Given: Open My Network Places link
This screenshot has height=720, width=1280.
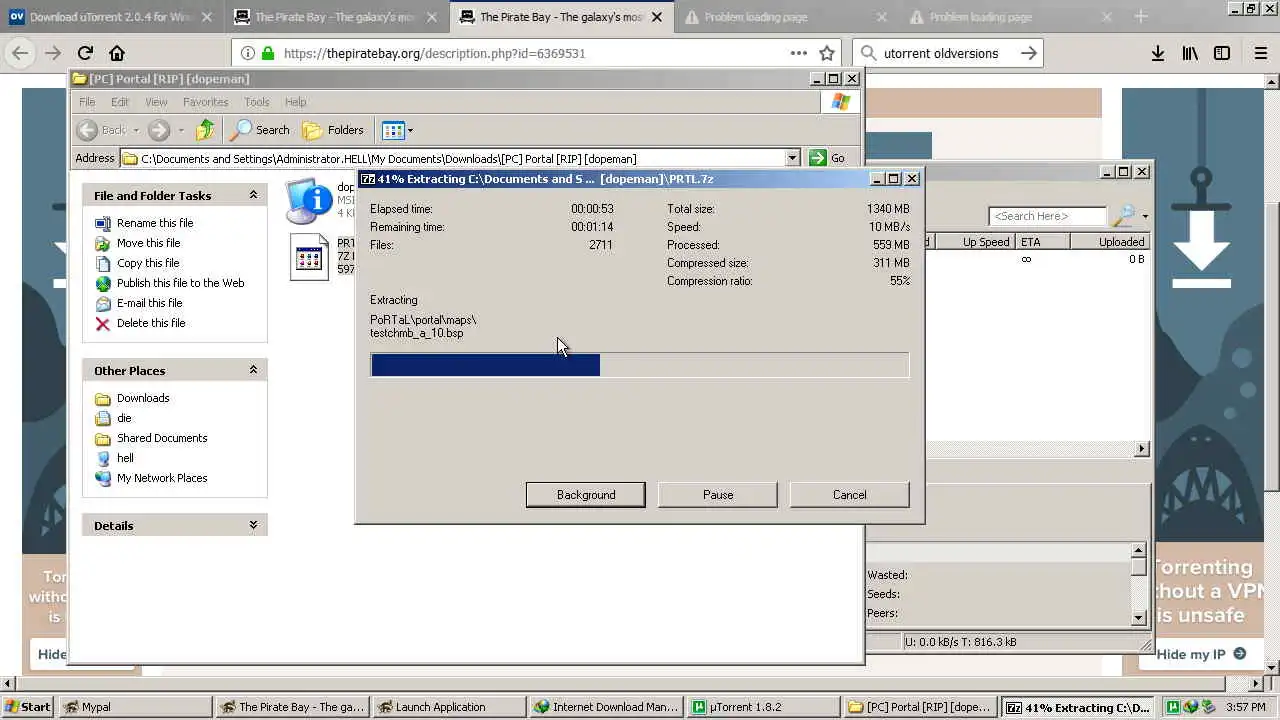Looking at the screenshot, I should click(162, 478).
